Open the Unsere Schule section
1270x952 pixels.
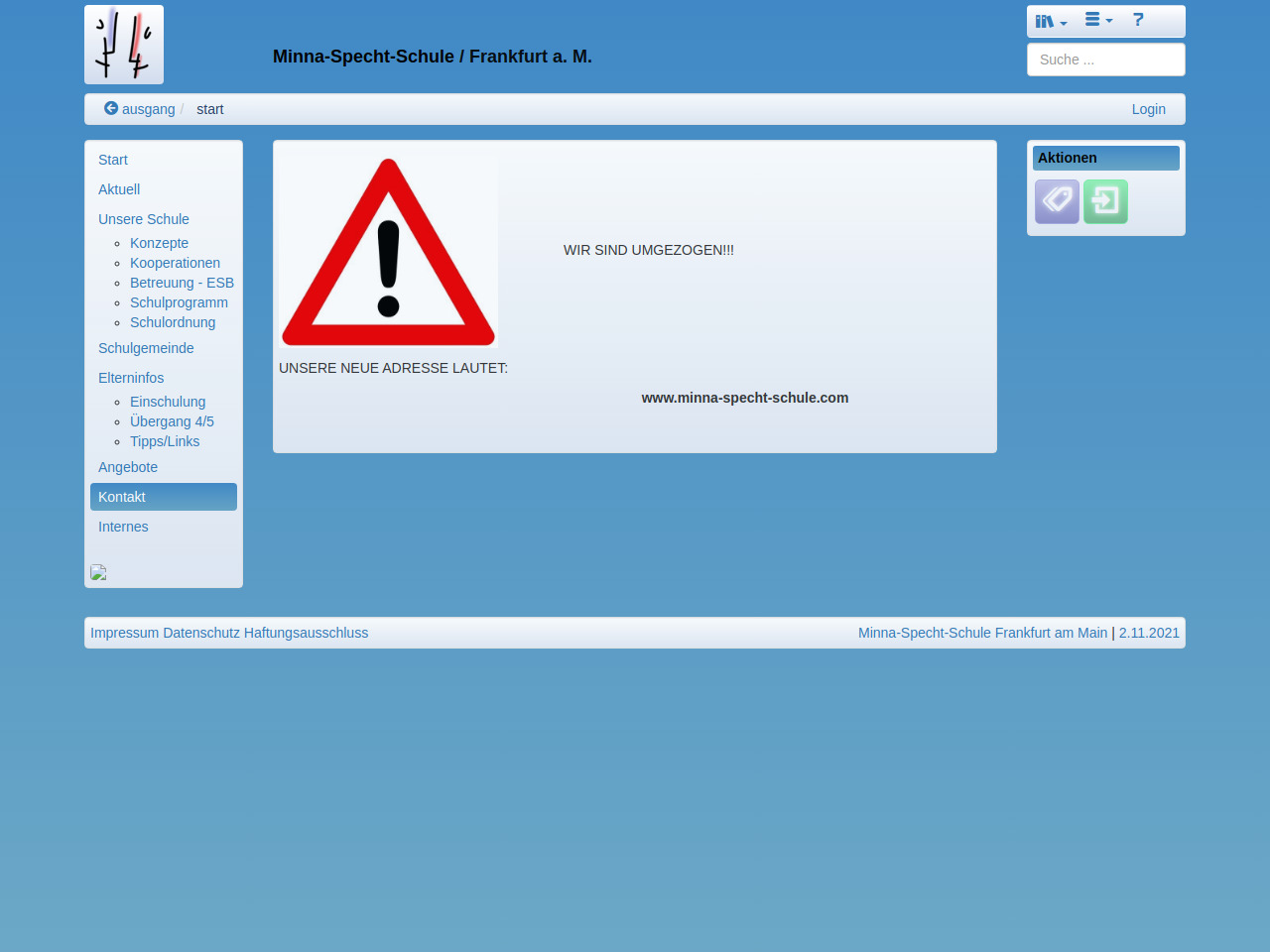click(144, 219)
